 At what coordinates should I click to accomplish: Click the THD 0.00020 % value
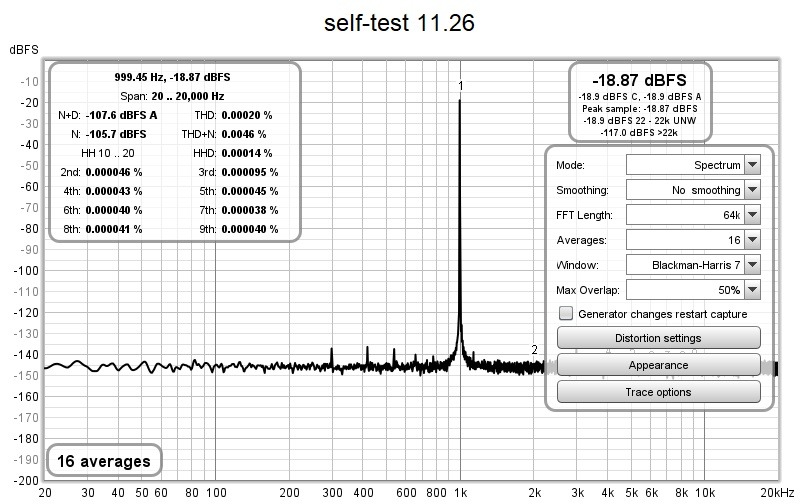(x=247, y=115)
